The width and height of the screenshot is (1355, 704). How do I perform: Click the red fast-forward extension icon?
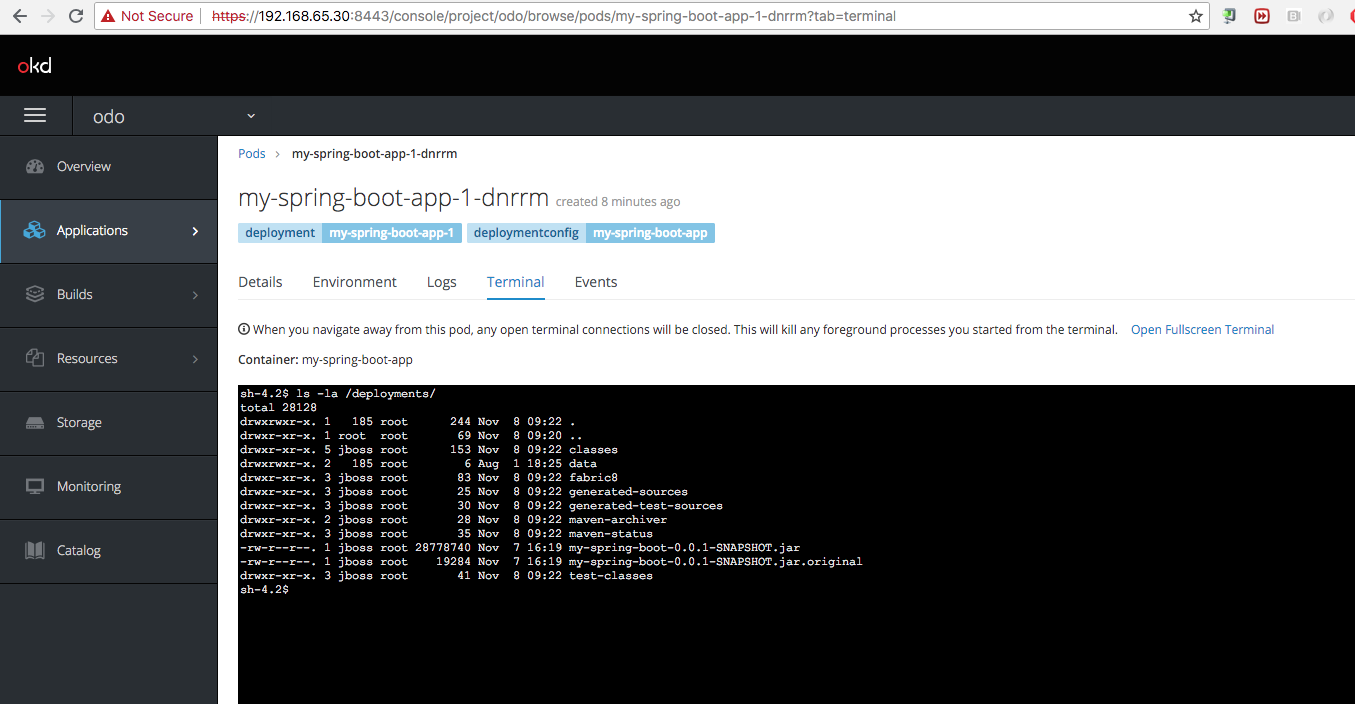1262,16
